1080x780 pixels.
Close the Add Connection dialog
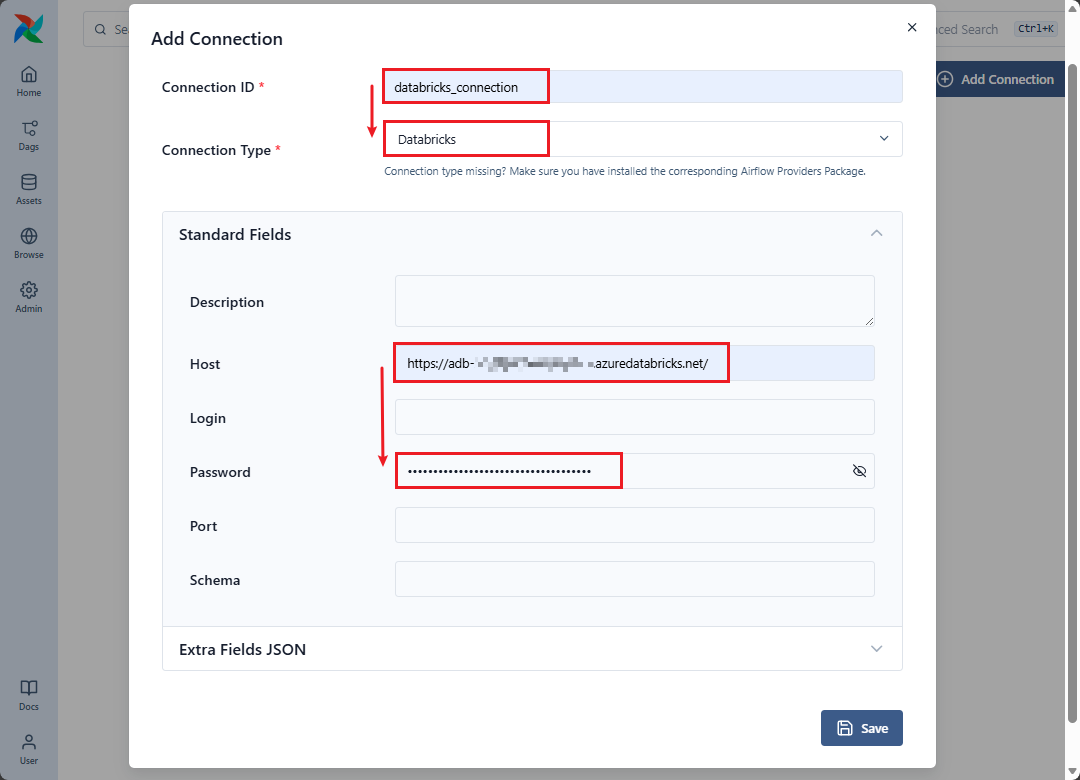pos(912,28)
